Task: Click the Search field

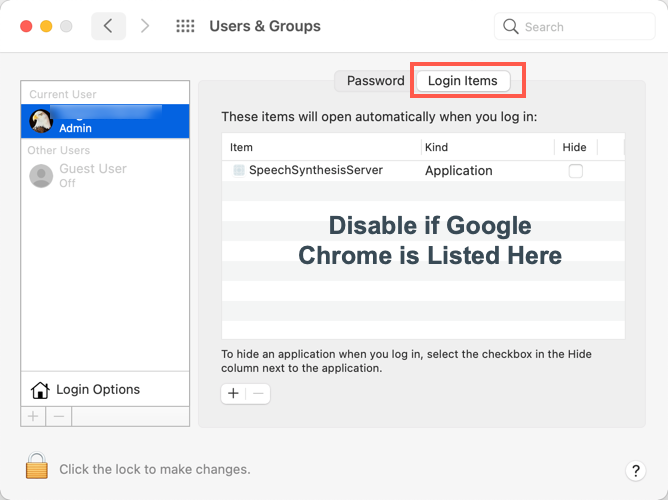Action: [574, 26]
